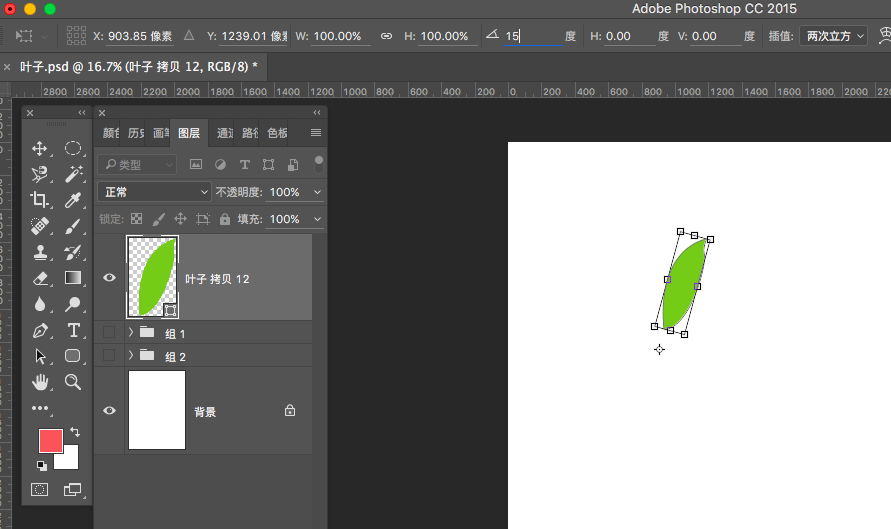Open the fill 100% dropdown arrow
891x529 pixels.
(317, 219)
